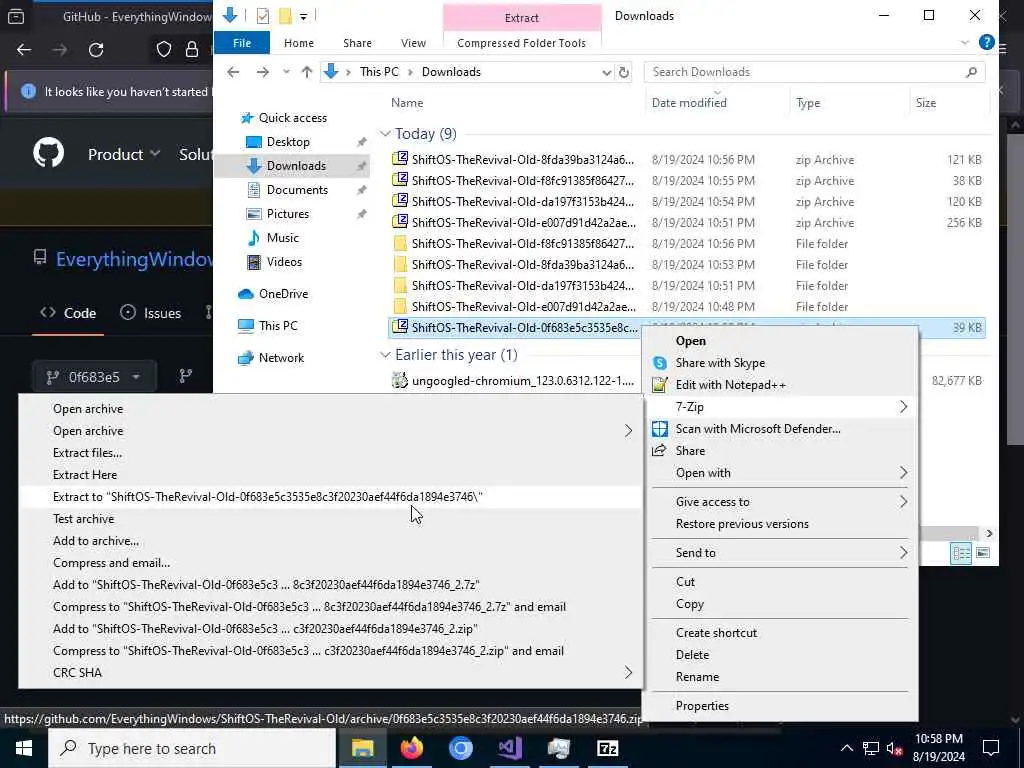Click horizontal scrollbar right arrow

point(989,534)
